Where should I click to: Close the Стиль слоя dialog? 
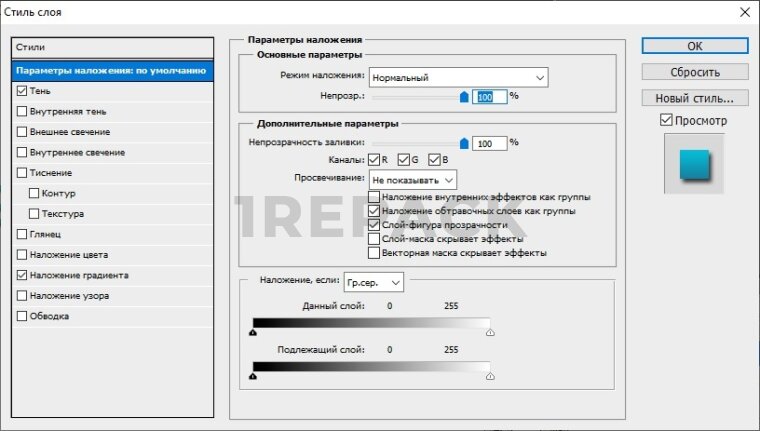click(x=743, y=13)
